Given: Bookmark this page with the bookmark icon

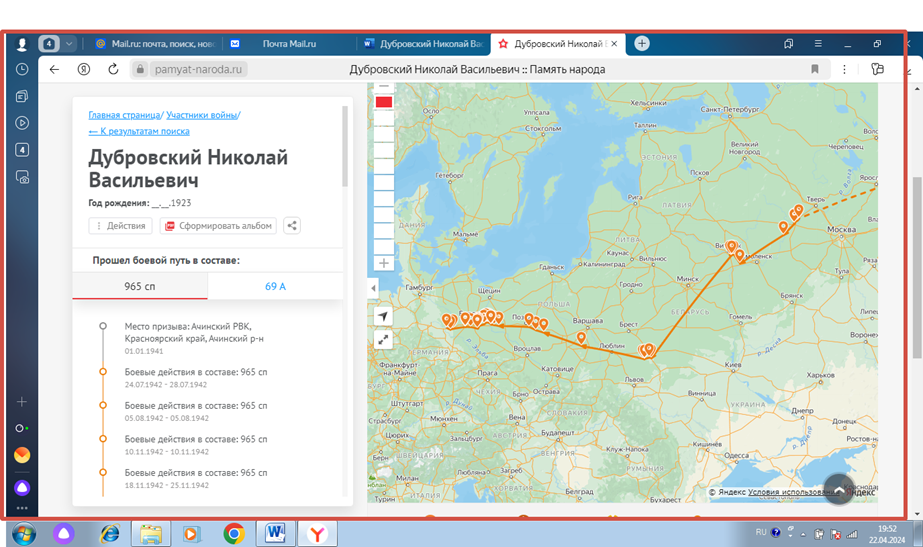Looking at the screenshot, I should point(815,69).
